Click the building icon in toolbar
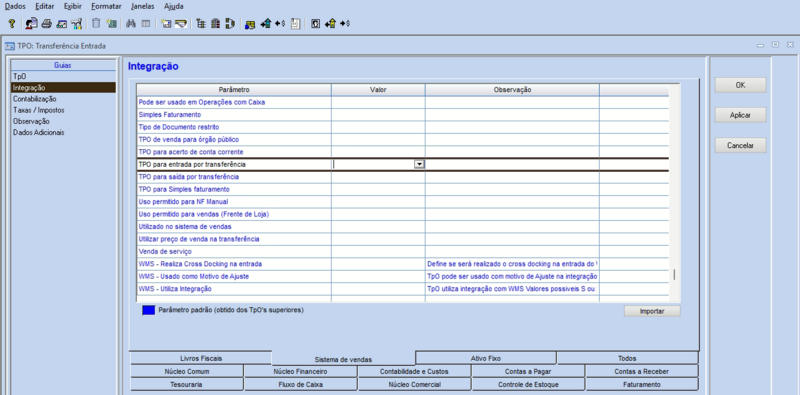The height and width of the screenshot is (395, 800). click(215, 23)
